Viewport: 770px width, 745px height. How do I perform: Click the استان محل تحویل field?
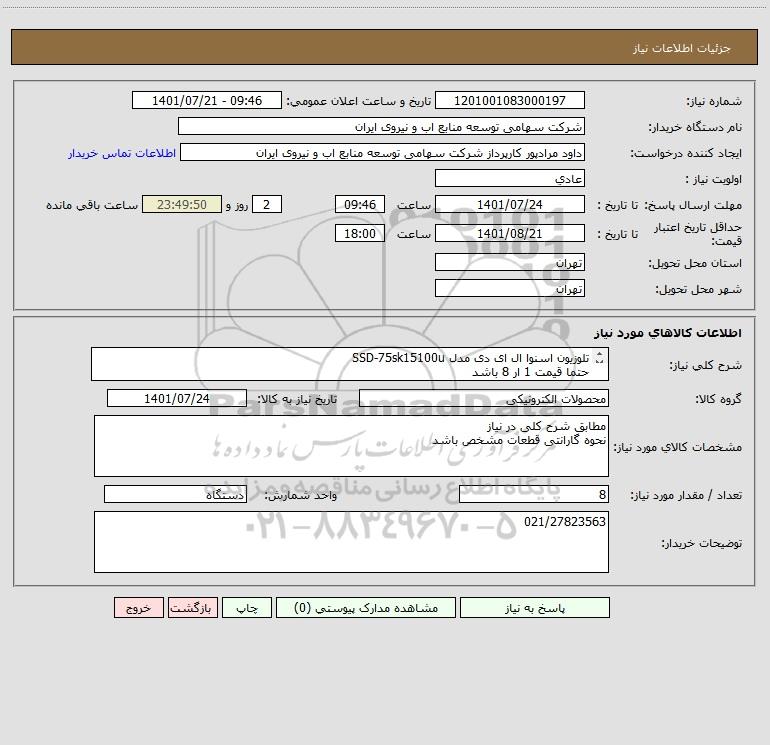[510, 263]
